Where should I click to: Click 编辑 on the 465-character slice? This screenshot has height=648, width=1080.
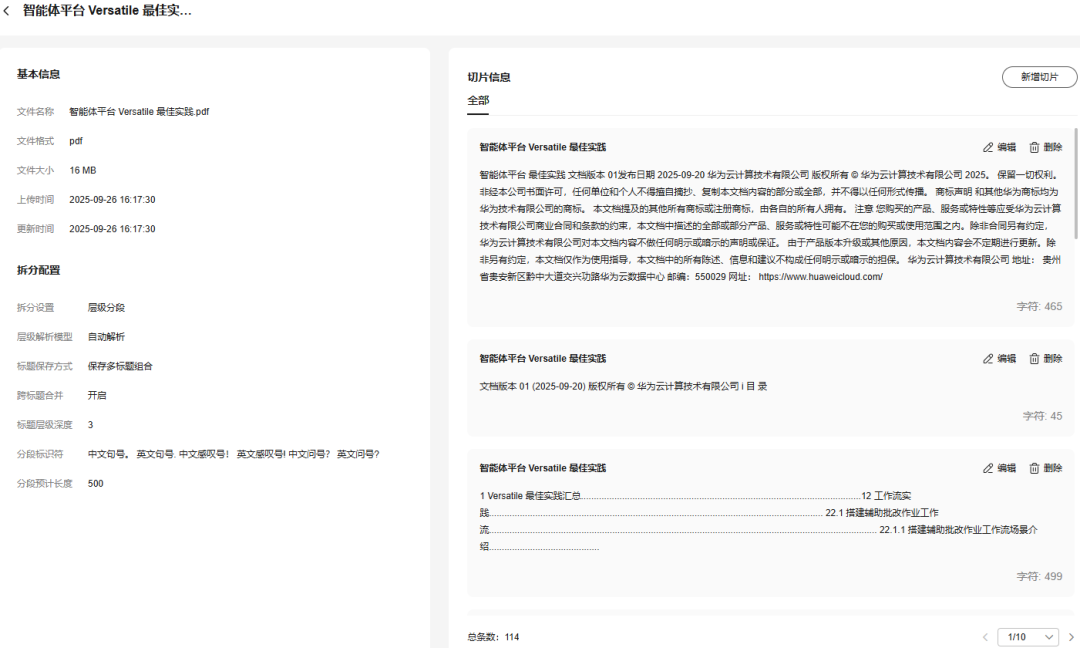1006,147
